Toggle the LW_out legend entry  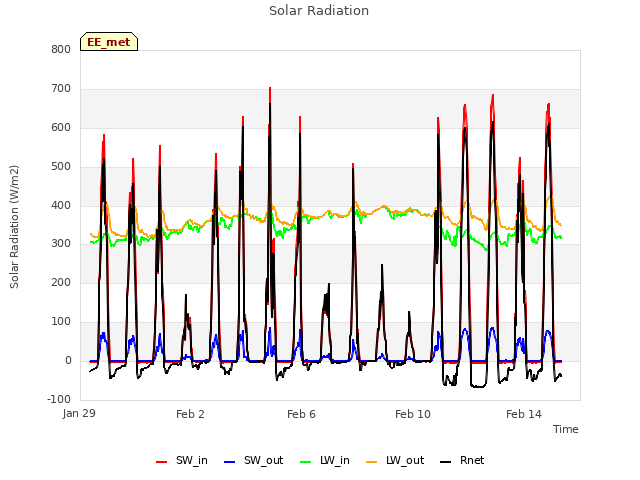395,460
